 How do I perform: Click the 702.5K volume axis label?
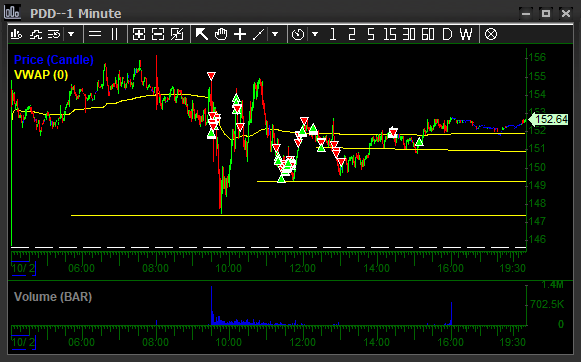547,305
